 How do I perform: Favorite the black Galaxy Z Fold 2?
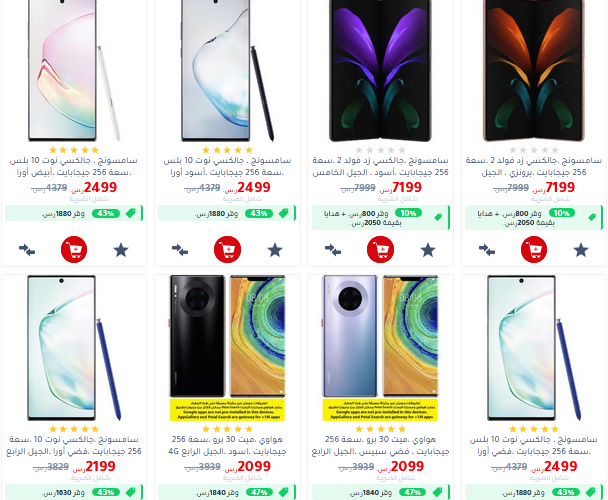tap(428, 250)
